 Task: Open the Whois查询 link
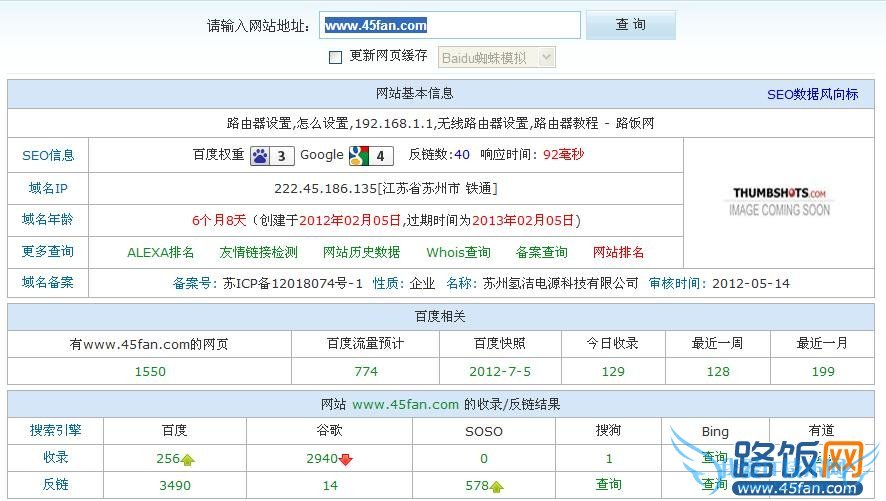point(458,252)
